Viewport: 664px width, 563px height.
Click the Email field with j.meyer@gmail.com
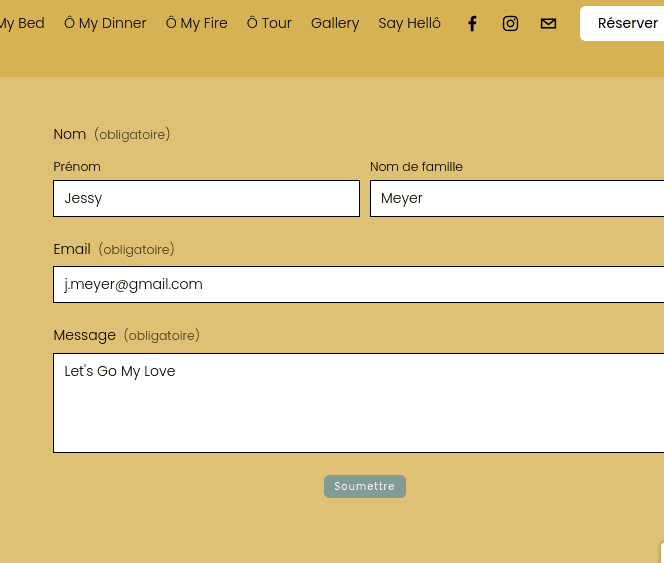pyautogui.click(x=358, y=284)
